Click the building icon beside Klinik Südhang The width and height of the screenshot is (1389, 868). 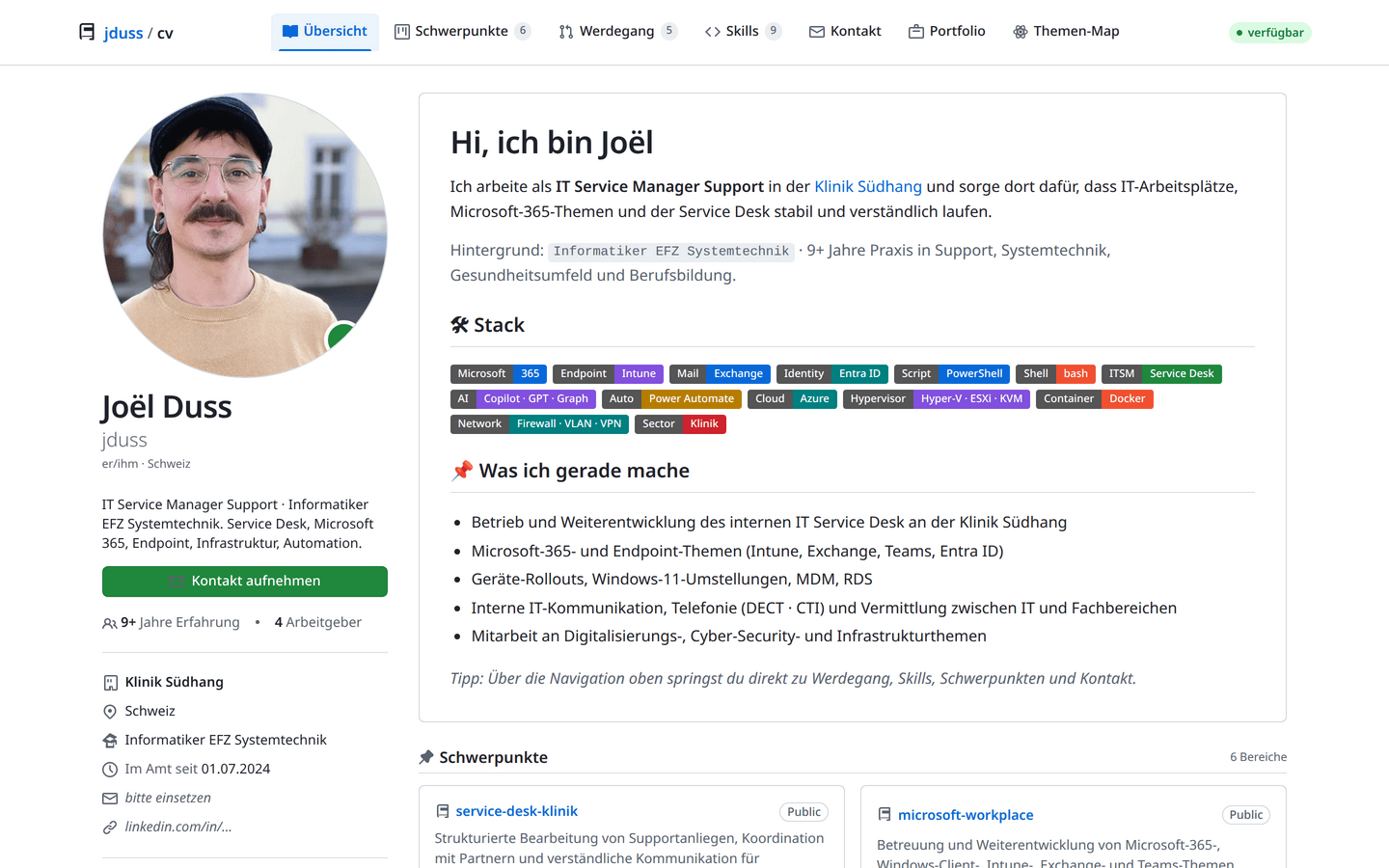(110, 683)
